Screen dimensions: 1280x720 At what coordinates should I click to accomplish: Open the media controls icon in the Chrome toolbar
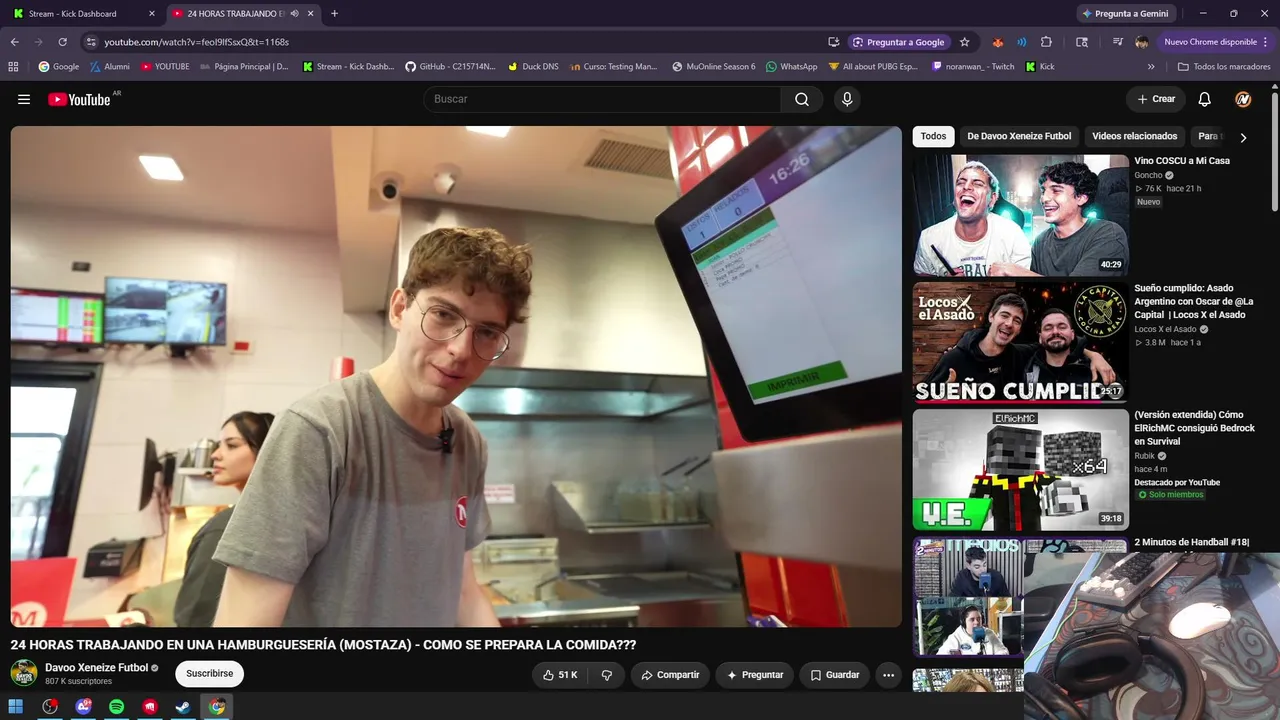pos(1117,42)
